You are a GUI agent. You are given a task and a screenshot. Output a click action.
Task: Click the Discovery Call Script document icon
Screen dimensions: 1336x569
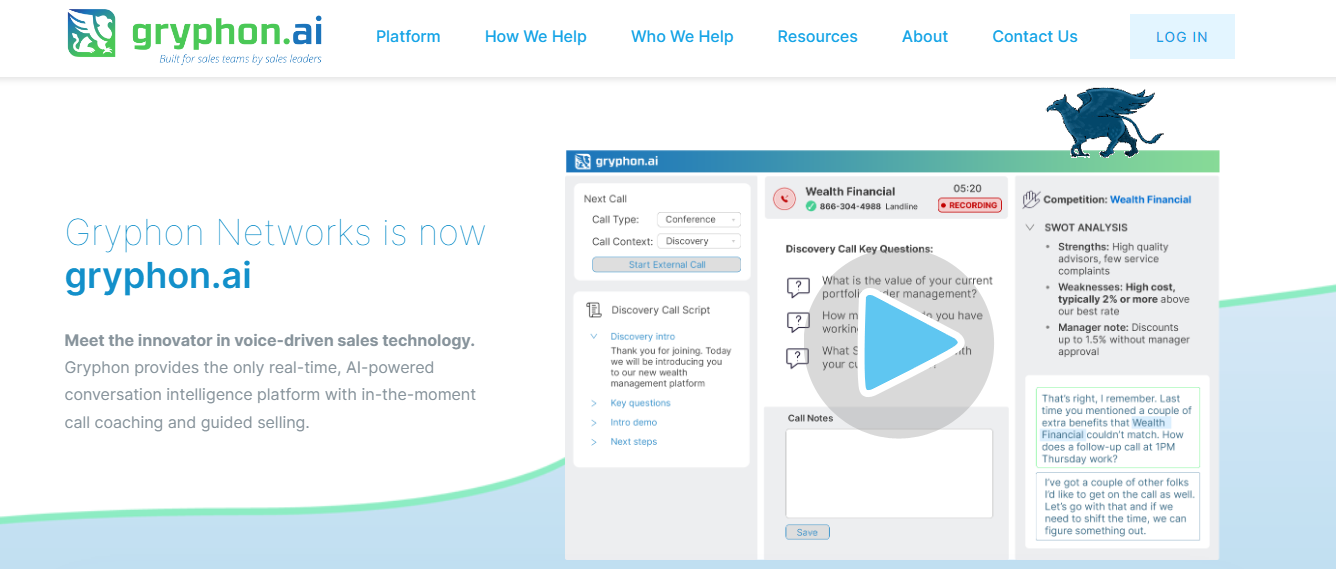(594, 310)
